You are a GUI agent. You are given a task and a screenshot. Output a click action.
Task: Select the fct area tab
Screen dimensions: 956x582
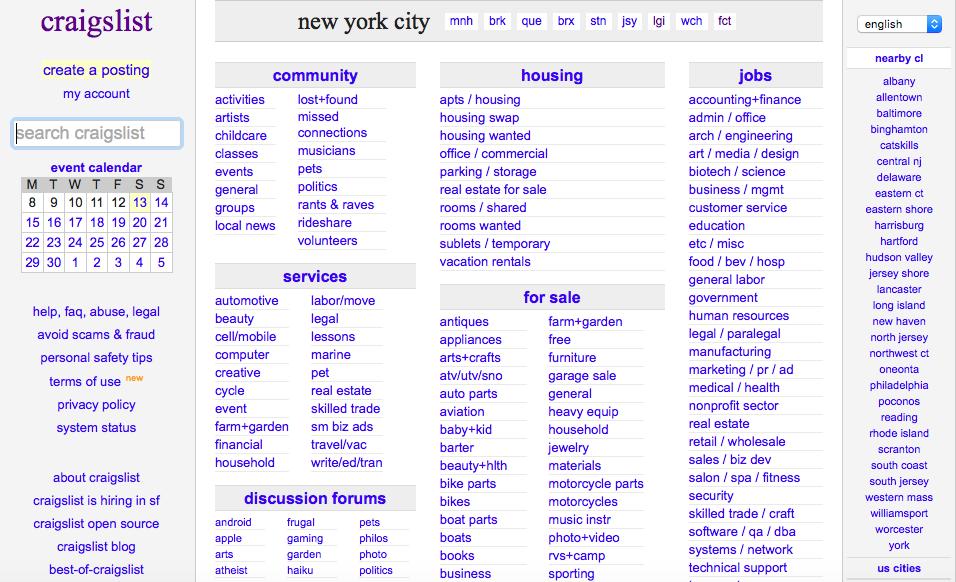point(724,21)
